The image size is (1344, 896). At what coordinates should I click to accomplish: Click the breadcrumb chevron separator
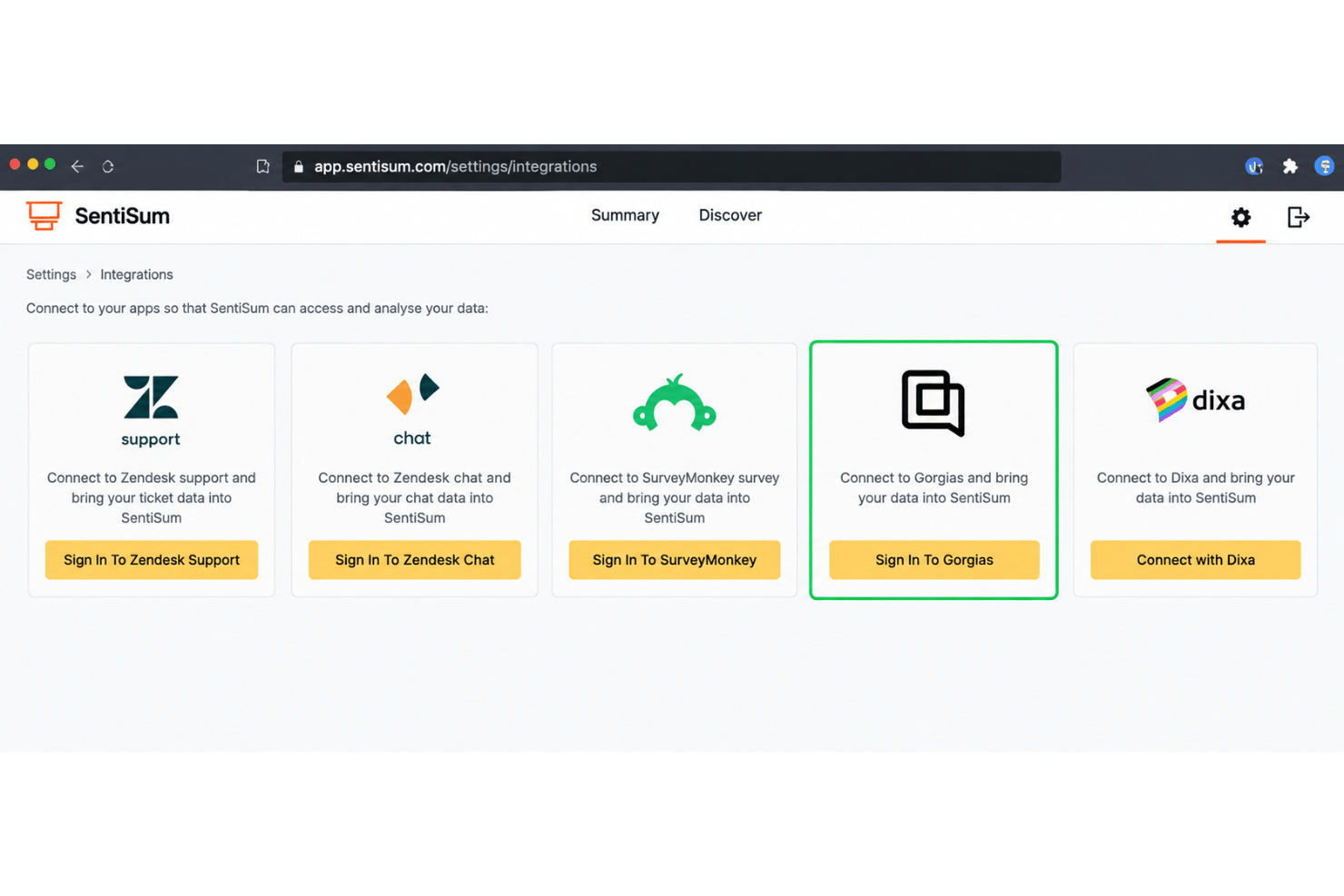pos(88,274)
